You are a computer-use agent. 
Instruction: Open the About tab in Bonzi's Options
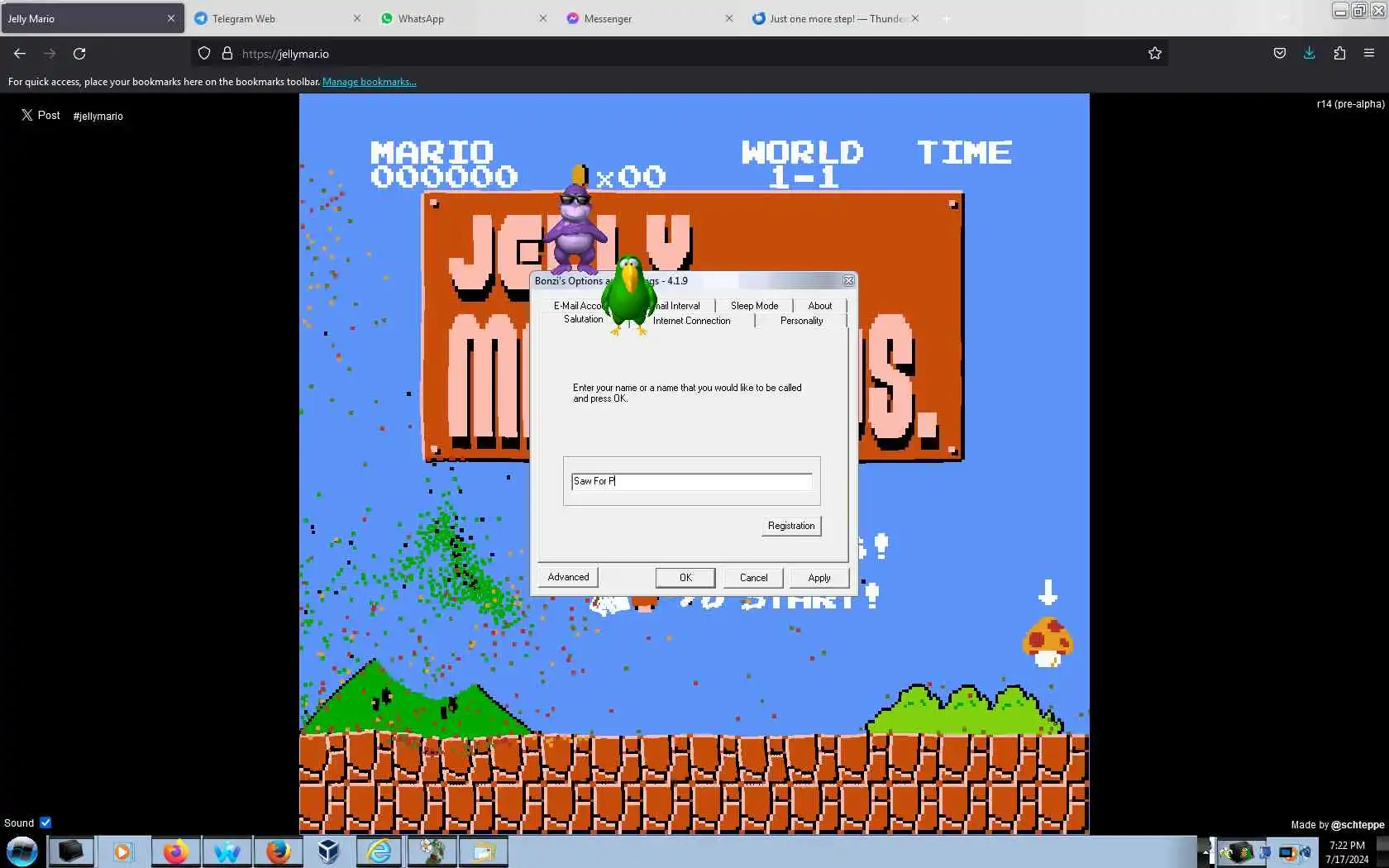tap(819, 306)
